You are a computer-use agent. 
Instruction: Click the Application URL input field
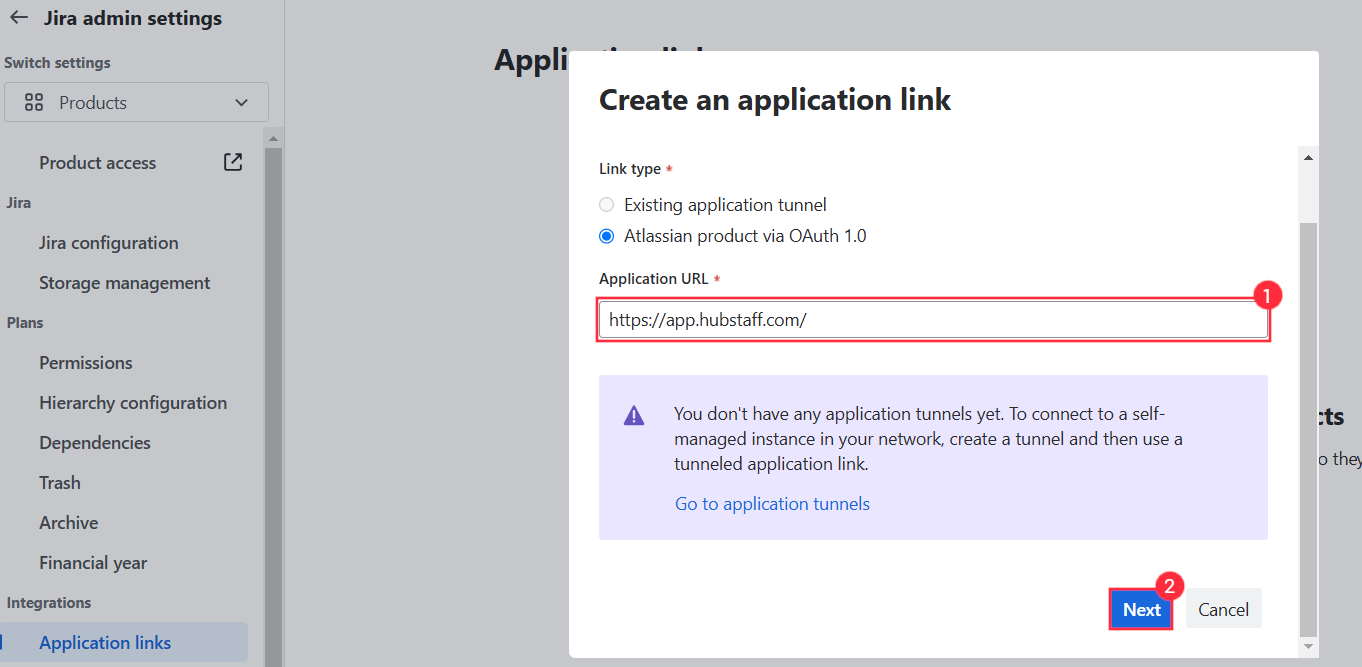click(934, 321)
